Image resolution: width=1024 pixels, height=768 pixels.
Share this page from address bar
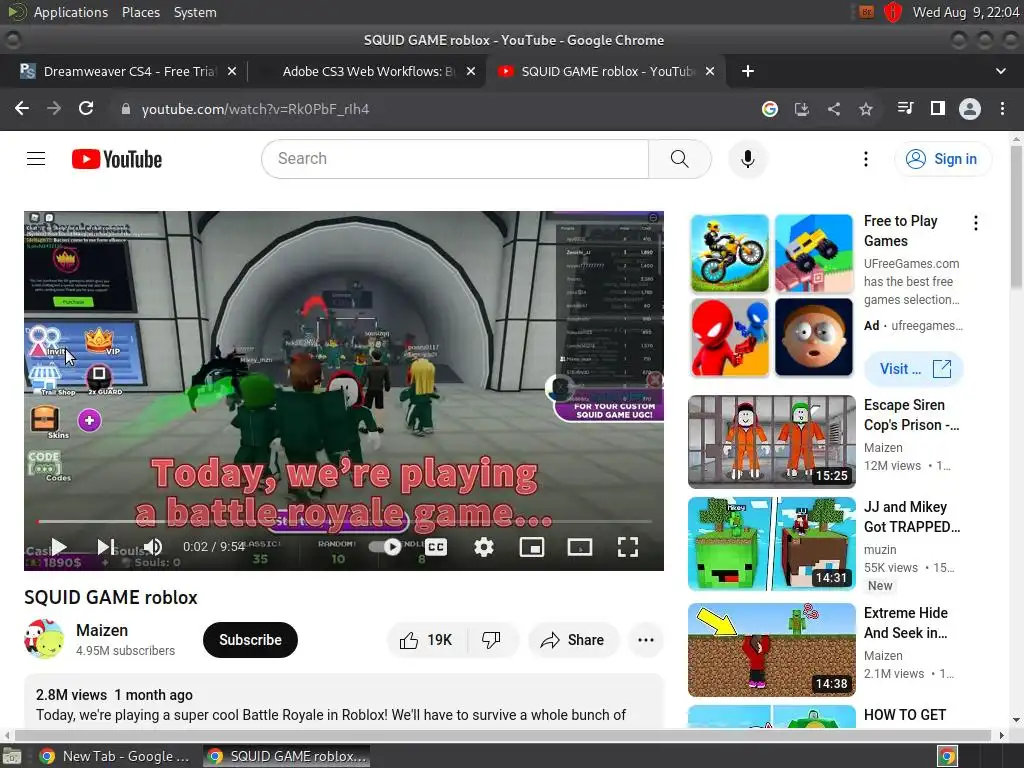(x=834, y=108)
